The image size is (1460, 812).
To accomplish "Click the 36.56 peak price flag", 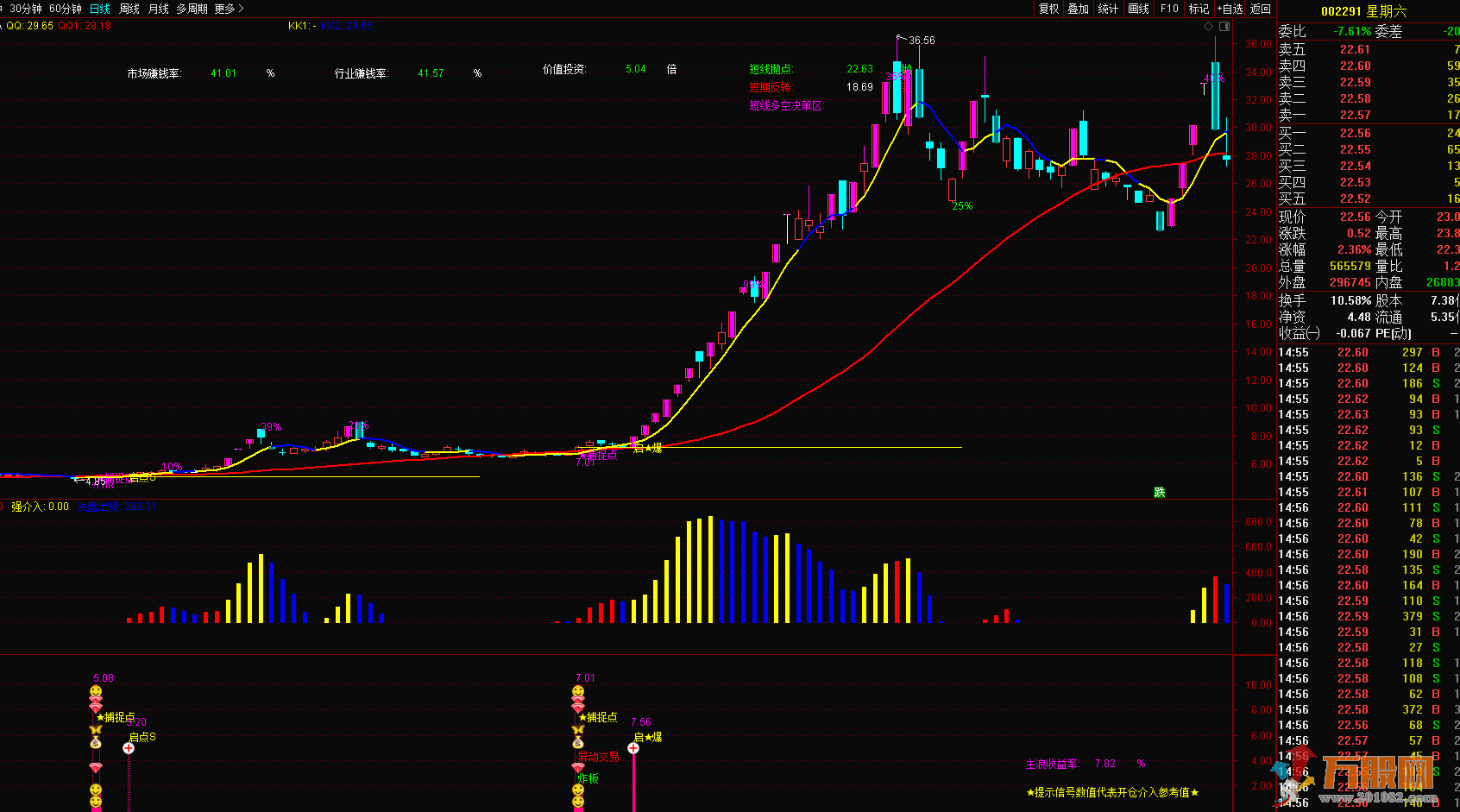I will 916,40.
